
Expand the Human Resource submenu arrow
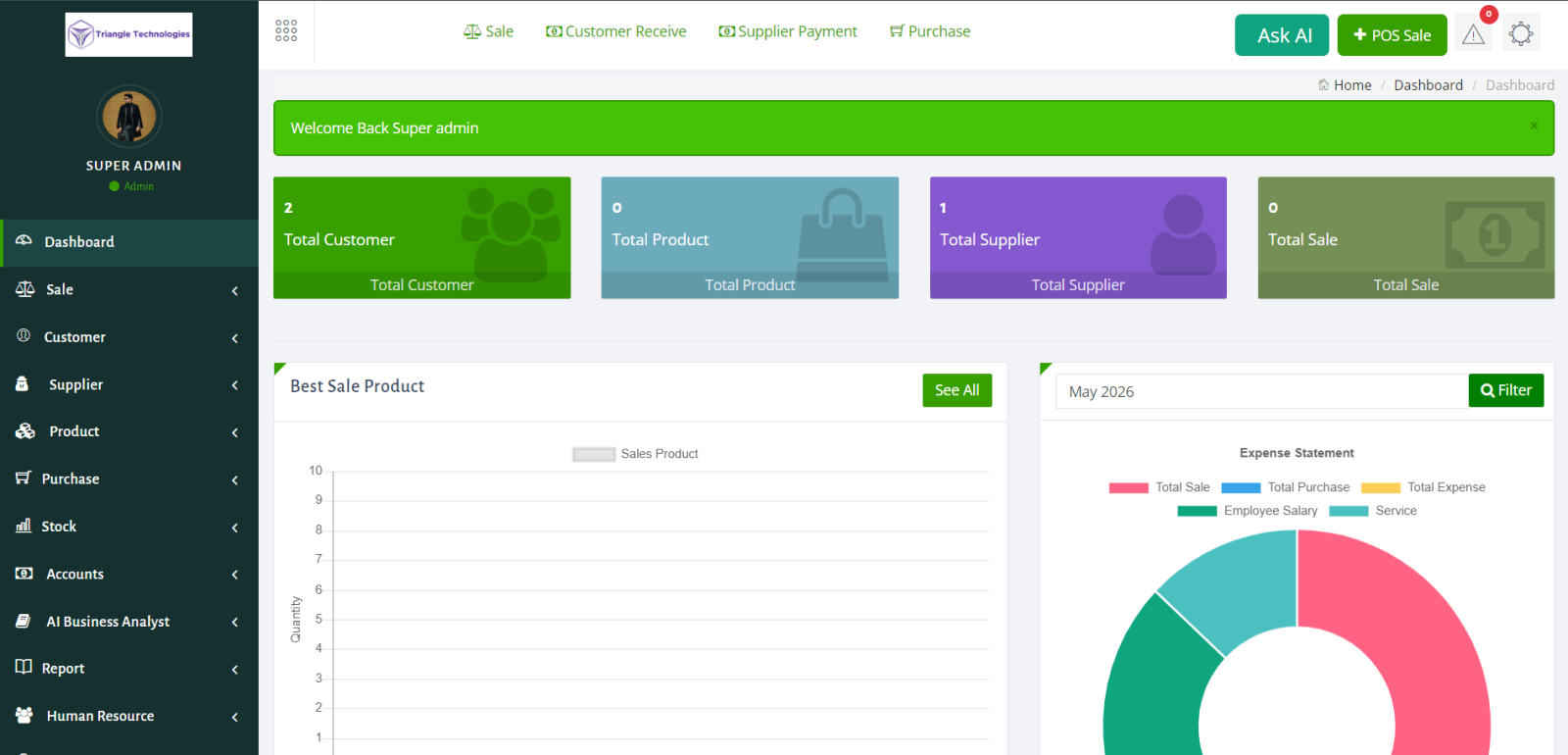pos(235,717)
